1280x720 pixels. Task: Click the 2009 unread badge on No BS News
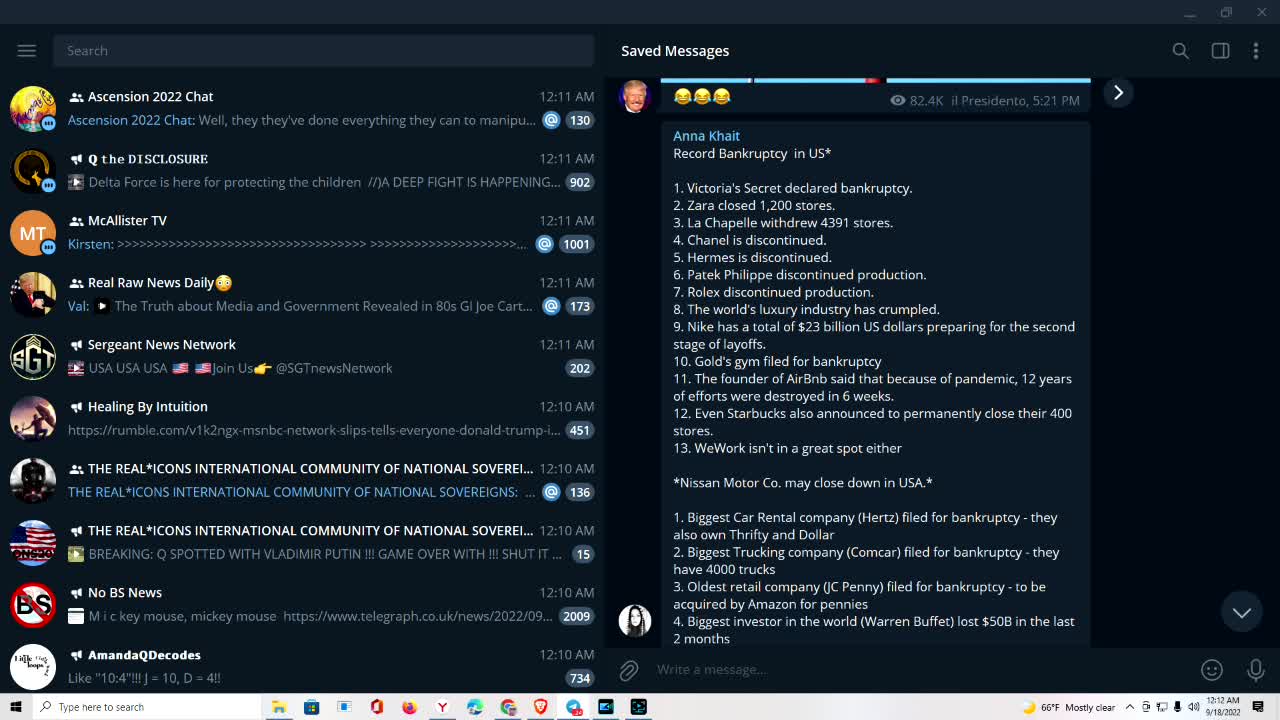click(577, 616)
